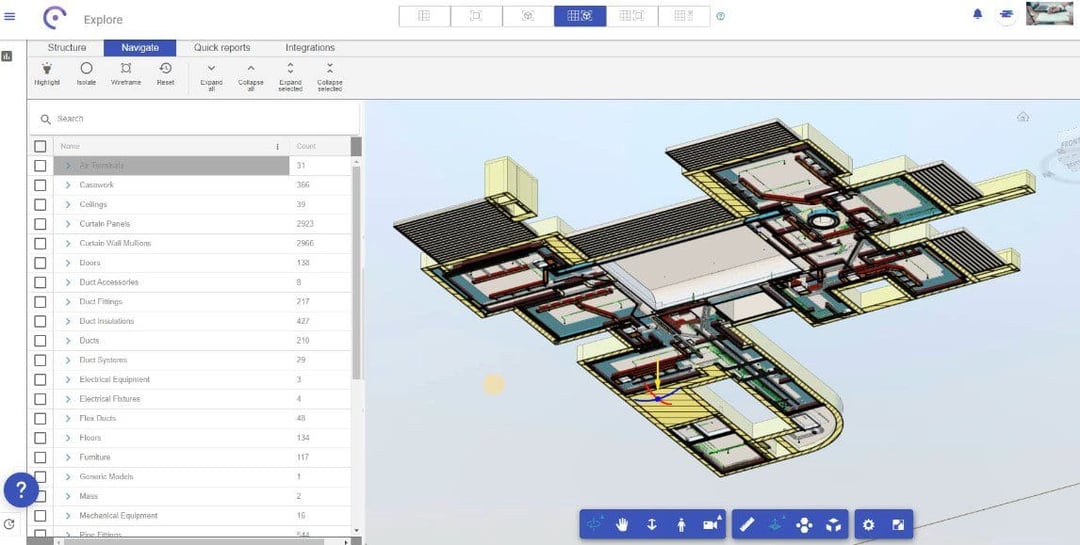Expand the Duct Insulations node
The height and width of the screenshot is (545, 1080).
coord(68,321)
